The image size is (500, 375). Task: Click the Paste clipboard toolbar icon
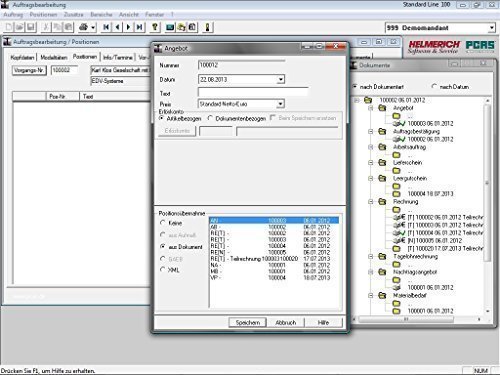pyautogui.click(x=68, y=27)
